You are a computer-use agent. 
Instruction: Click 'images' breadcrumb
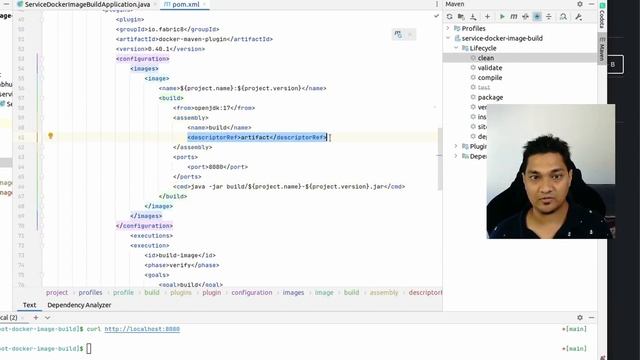pyautogui.click(x=293, y=292)
